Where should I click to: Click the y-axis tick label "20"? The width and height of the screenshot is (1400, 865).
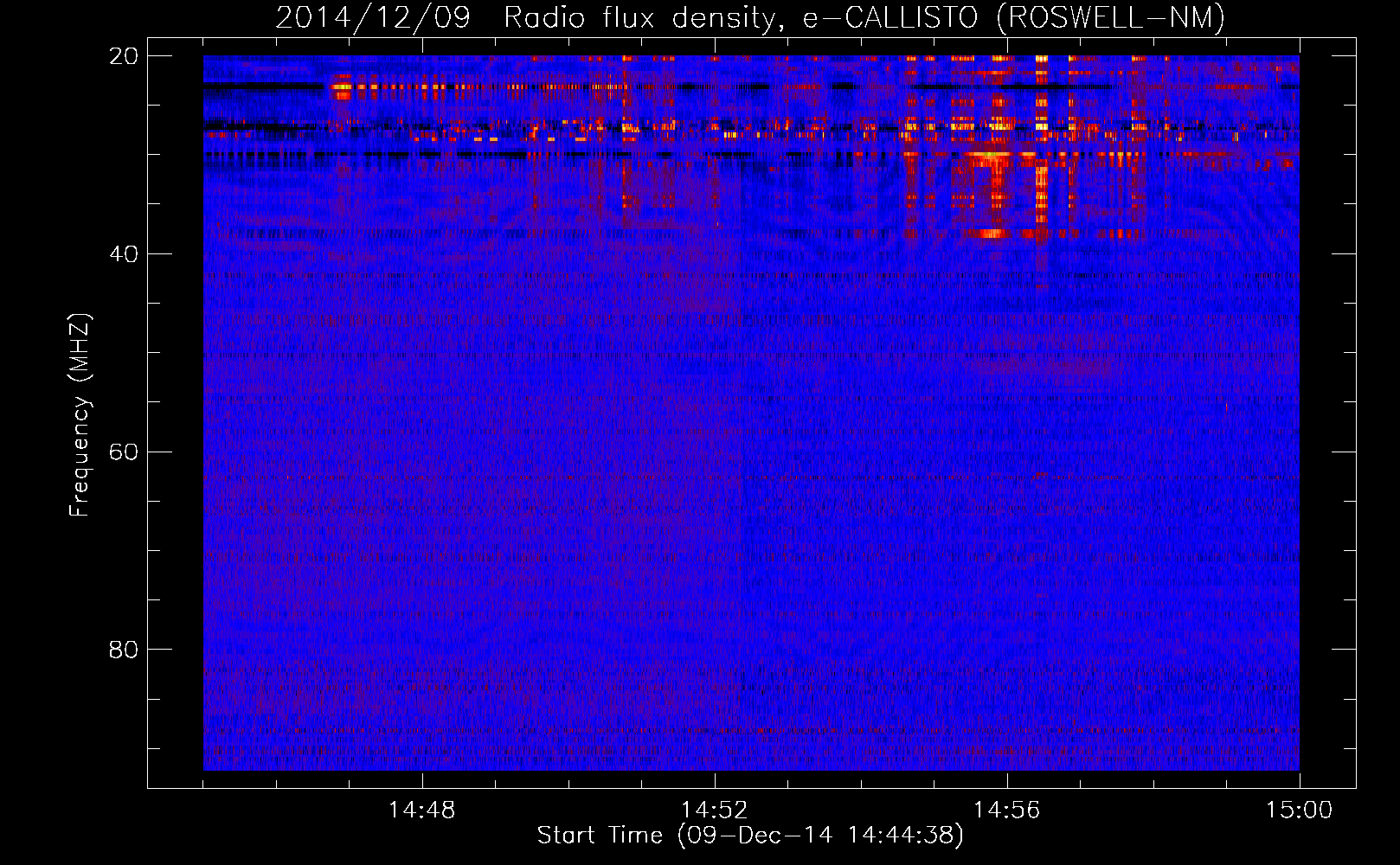pyautogui.click(x=124, y=56)
